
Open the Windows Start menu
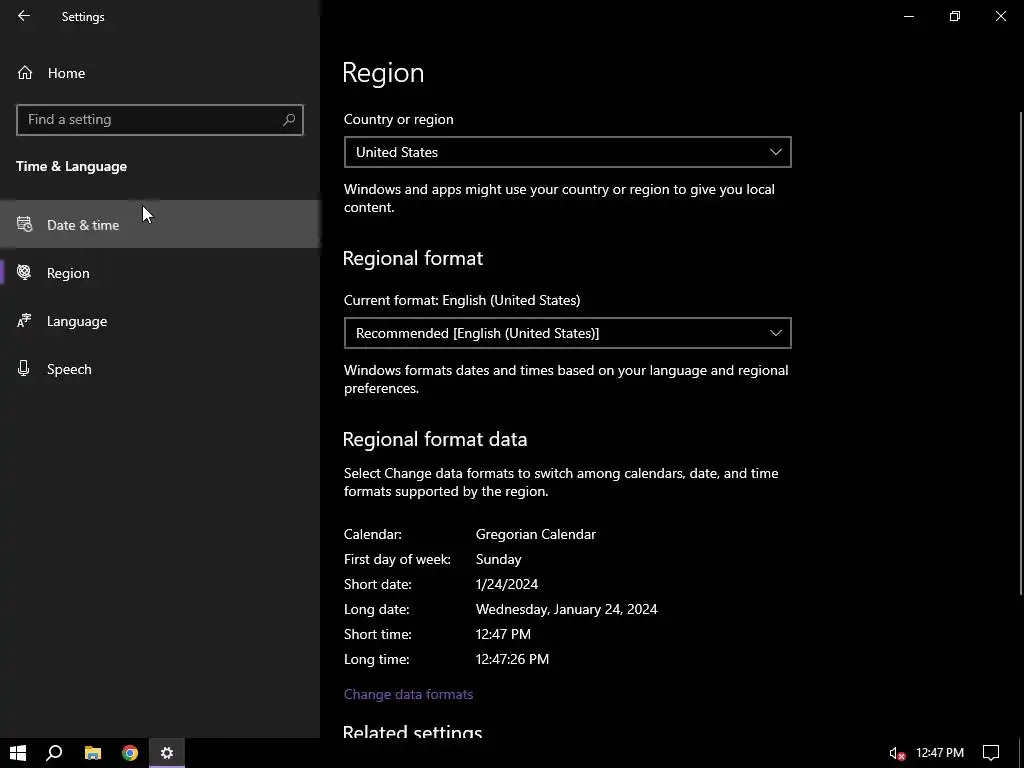point(18,753)
